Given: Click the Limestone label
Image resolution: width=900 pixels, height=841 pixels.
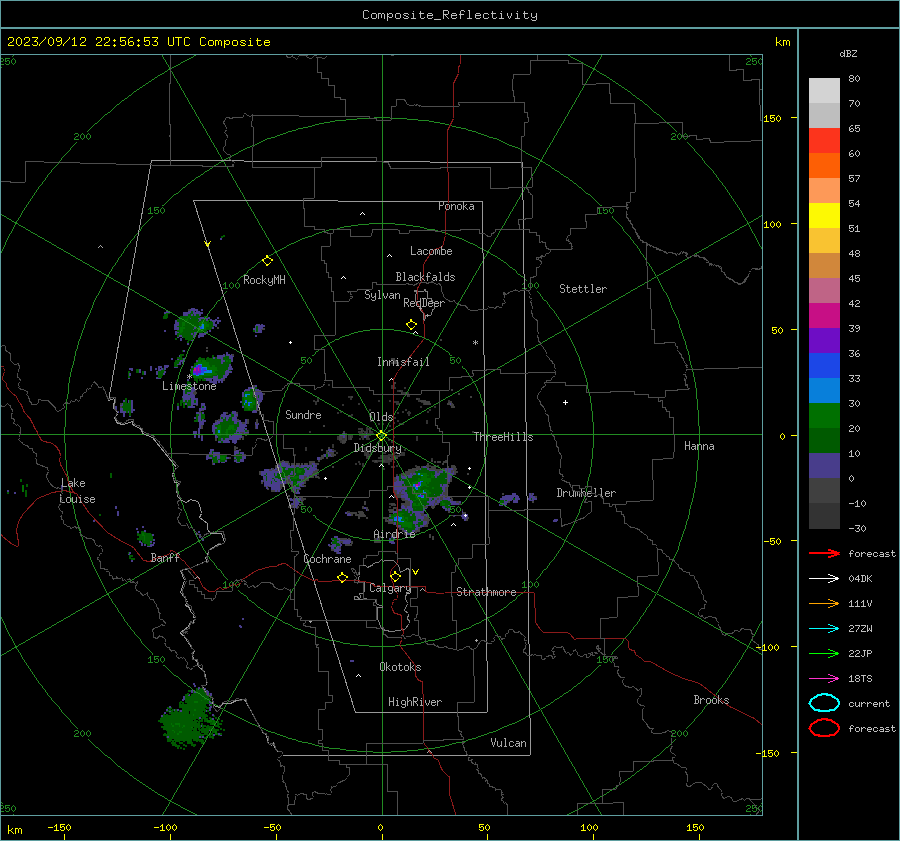Looking at the screenshot, I should point(189,386).
